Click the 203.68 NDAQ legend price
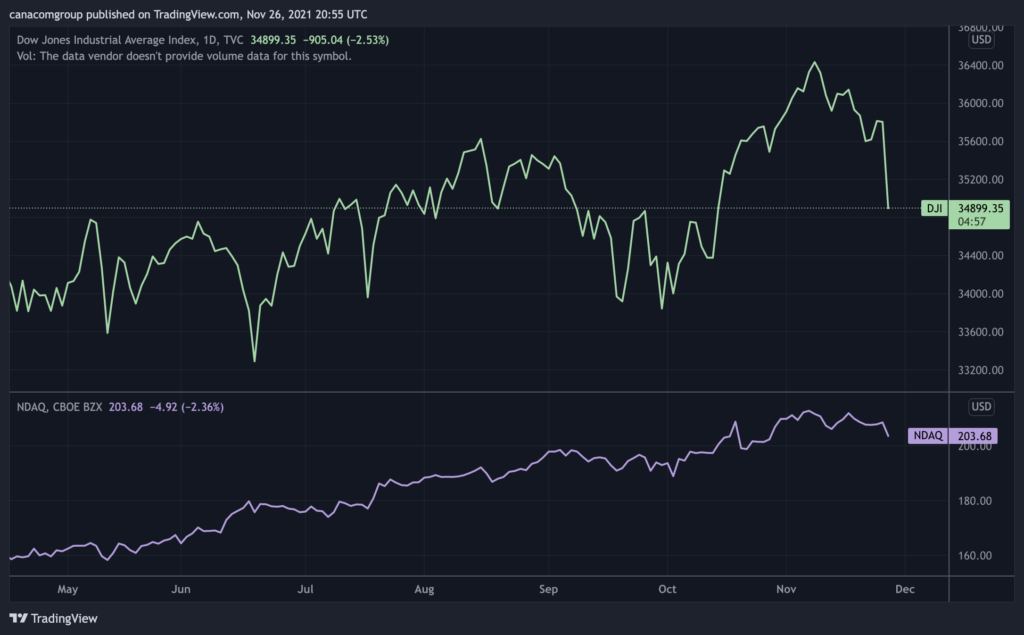Viewport: 1024px width, 635px height. 125,407
